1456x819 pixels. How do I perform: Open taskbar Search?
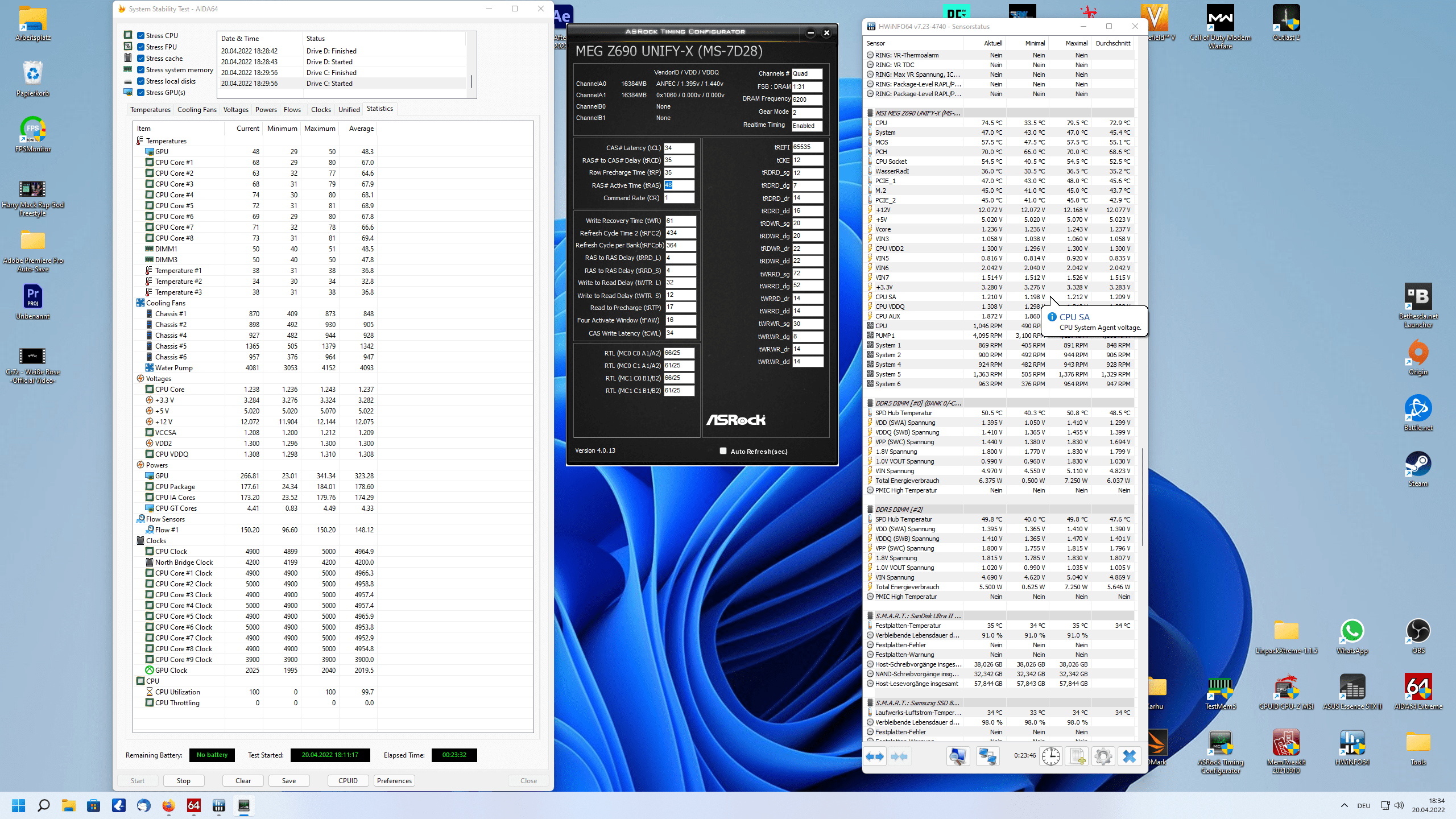[x=44, y=805]
